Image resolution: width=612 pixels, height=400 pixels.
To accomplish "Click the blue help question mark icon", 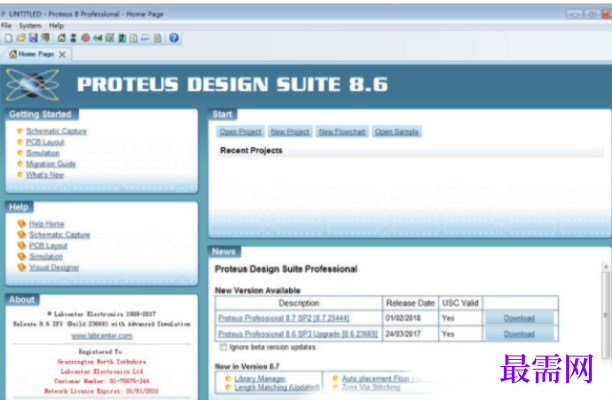I will [174, 38].
